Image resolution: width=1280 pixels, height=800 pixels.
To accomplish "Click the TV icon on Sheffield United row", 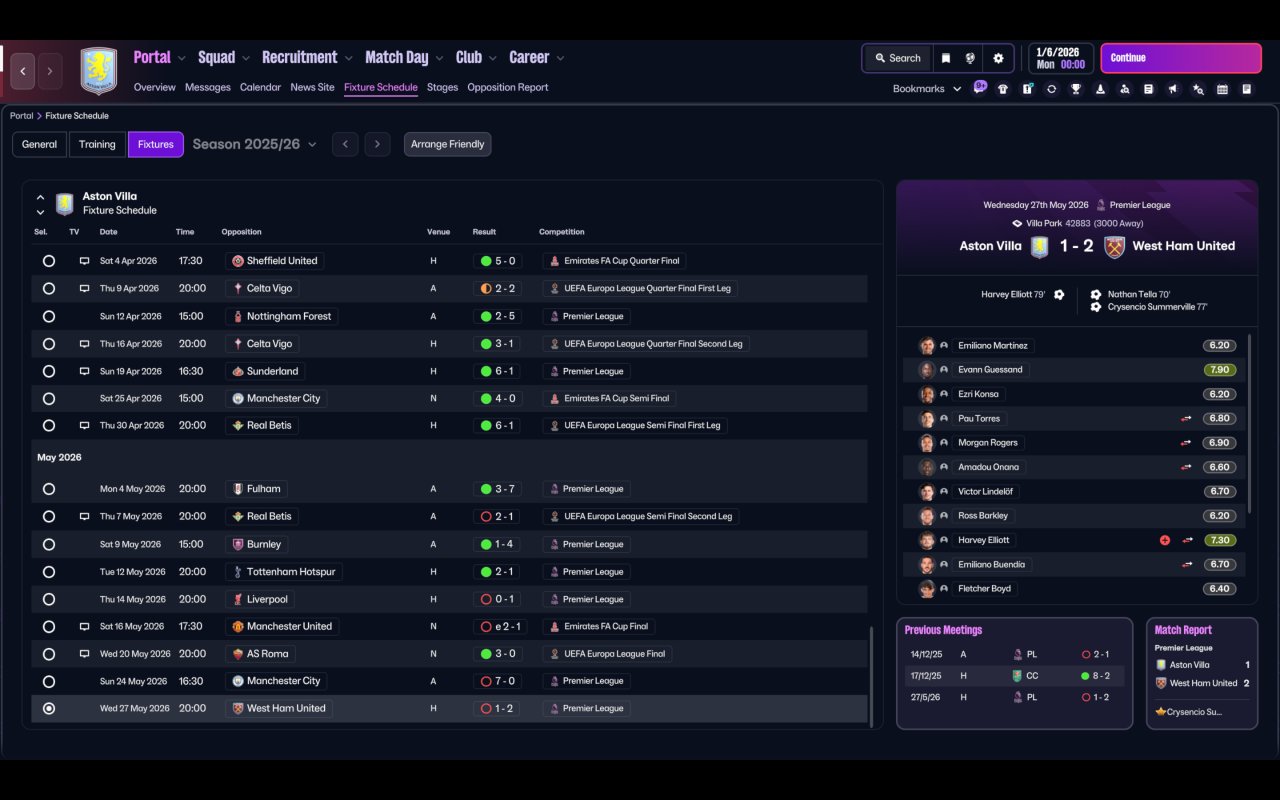I will [84, 261].
